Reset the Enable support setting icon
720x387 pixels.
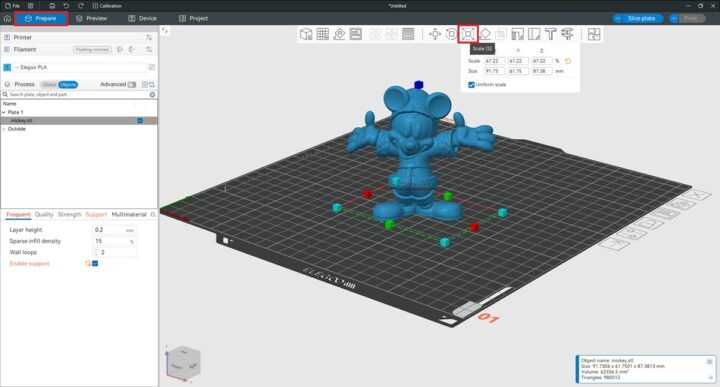87,264
